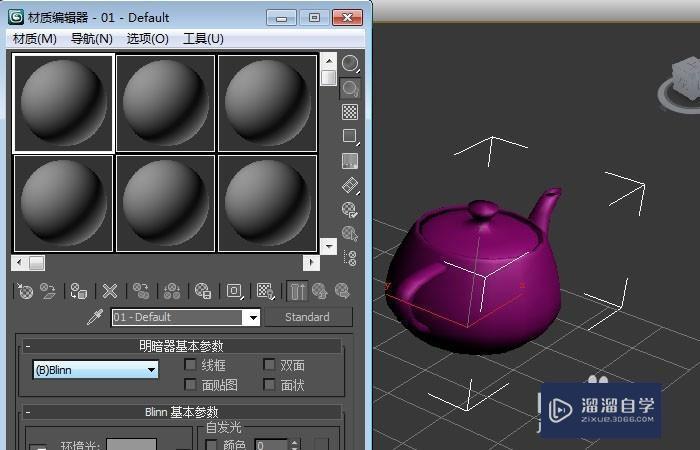Open the 导航(N) menu
The height and width of the screenshot is (450, 700).
point(92,39)
